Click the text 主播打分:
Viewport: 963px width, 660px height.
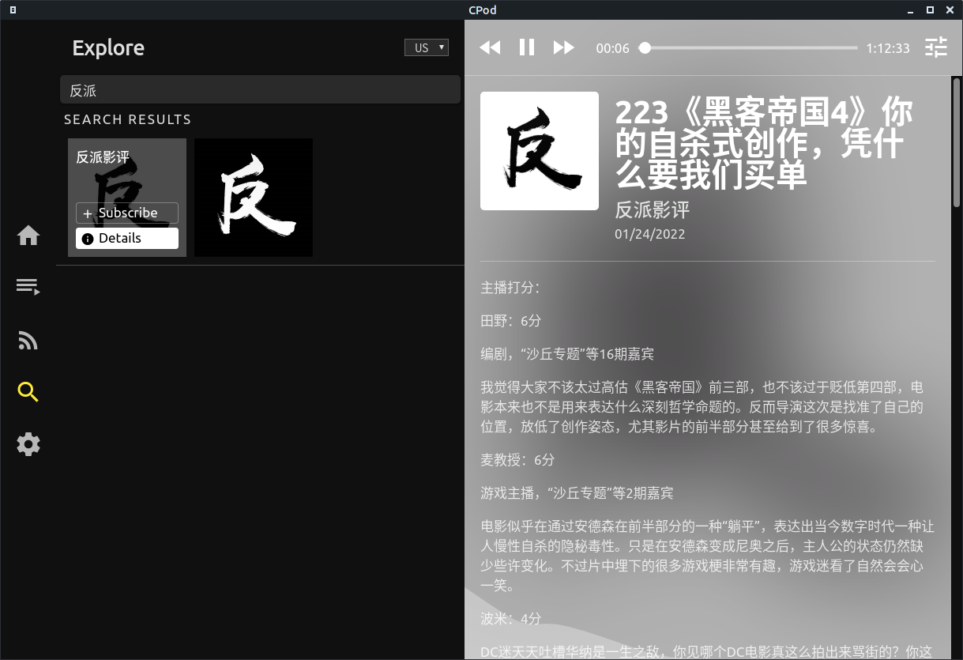[510, 287]
